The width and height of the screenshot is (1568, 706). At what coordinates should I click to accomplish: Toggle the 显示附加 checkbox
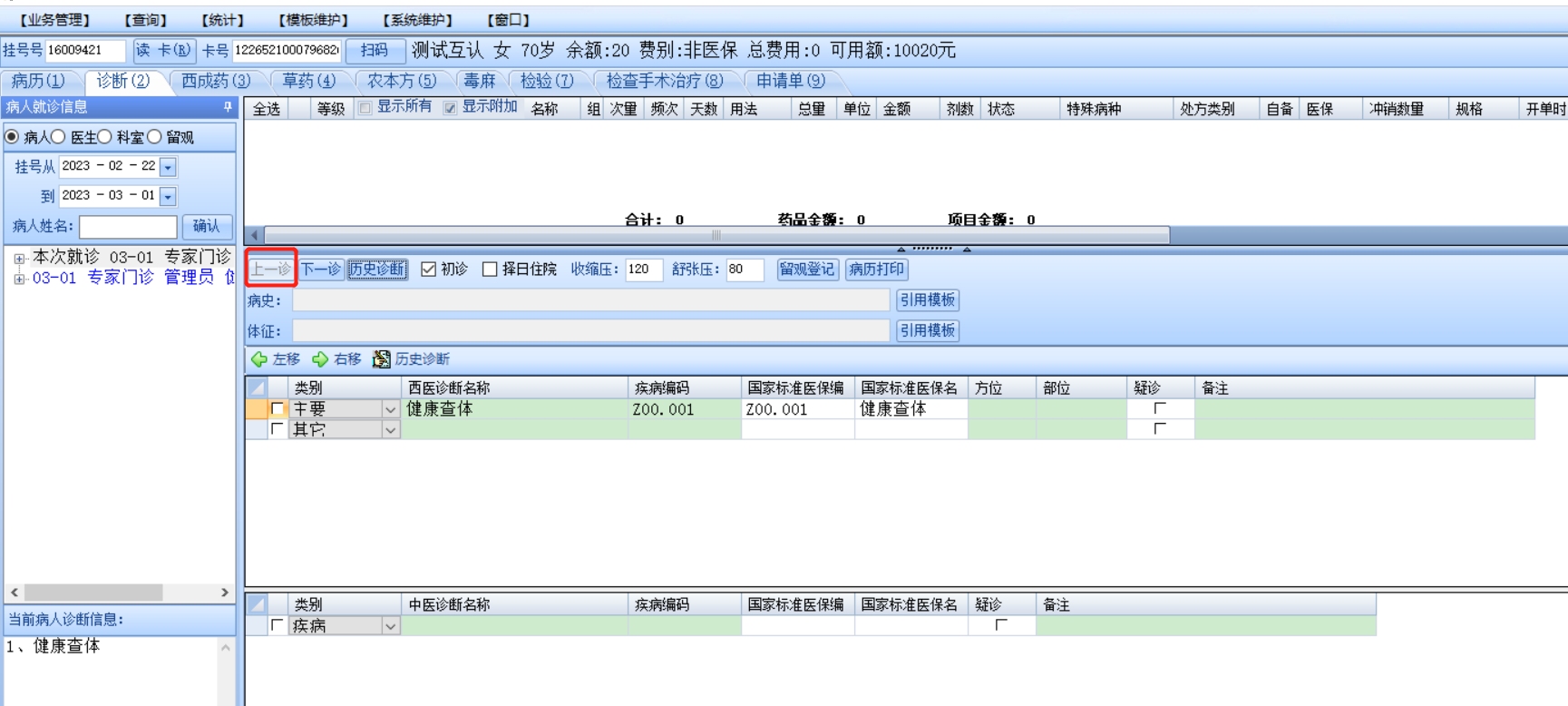(450, 108)
